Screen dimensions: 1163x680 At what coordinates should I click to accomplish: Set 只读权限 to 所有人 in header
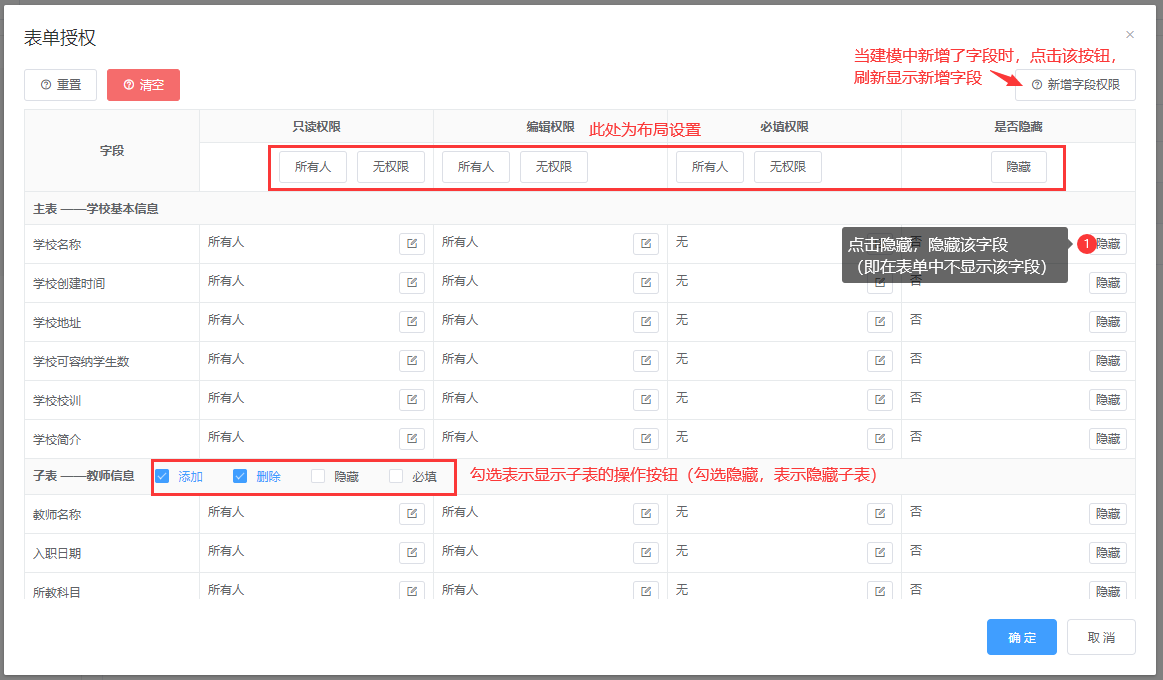[312, 167]
